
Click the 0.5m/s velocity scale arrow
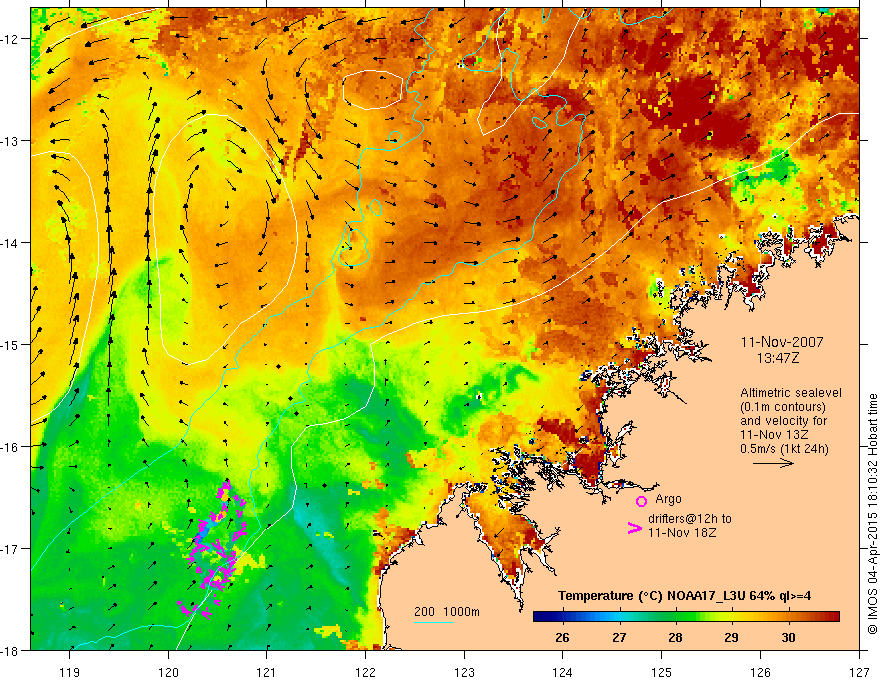pos(773,463)
